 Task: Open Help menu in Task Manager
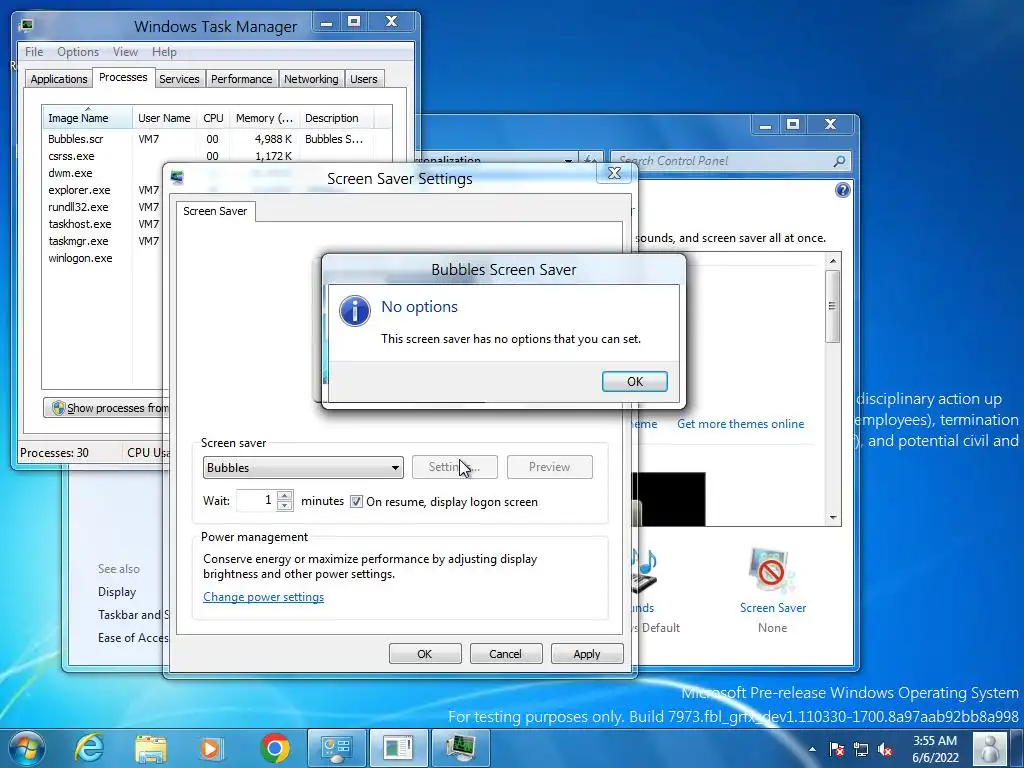[x=164, y=52]
